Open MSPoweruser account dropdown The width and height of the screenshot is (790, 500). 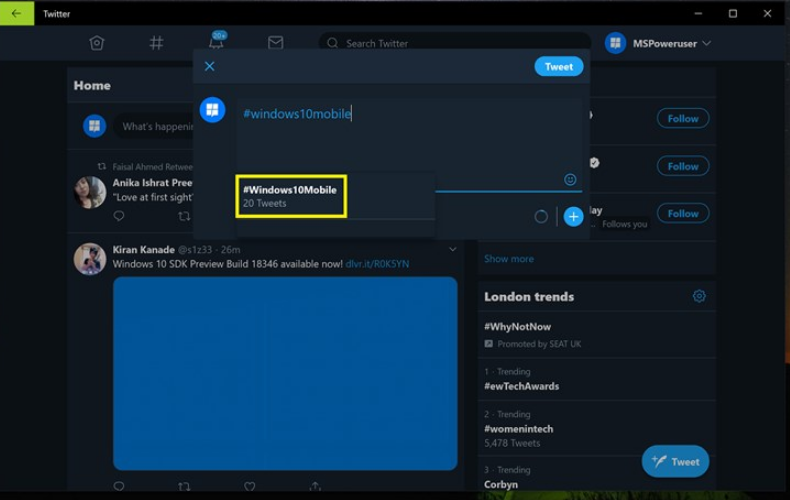coord(660,43)
